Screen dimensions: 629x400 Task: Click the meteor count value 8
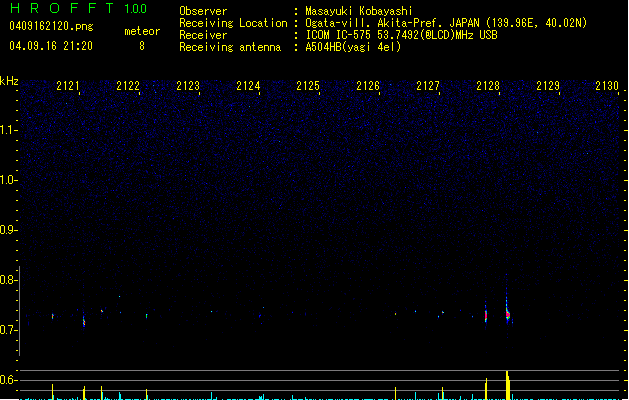[142, 46]
